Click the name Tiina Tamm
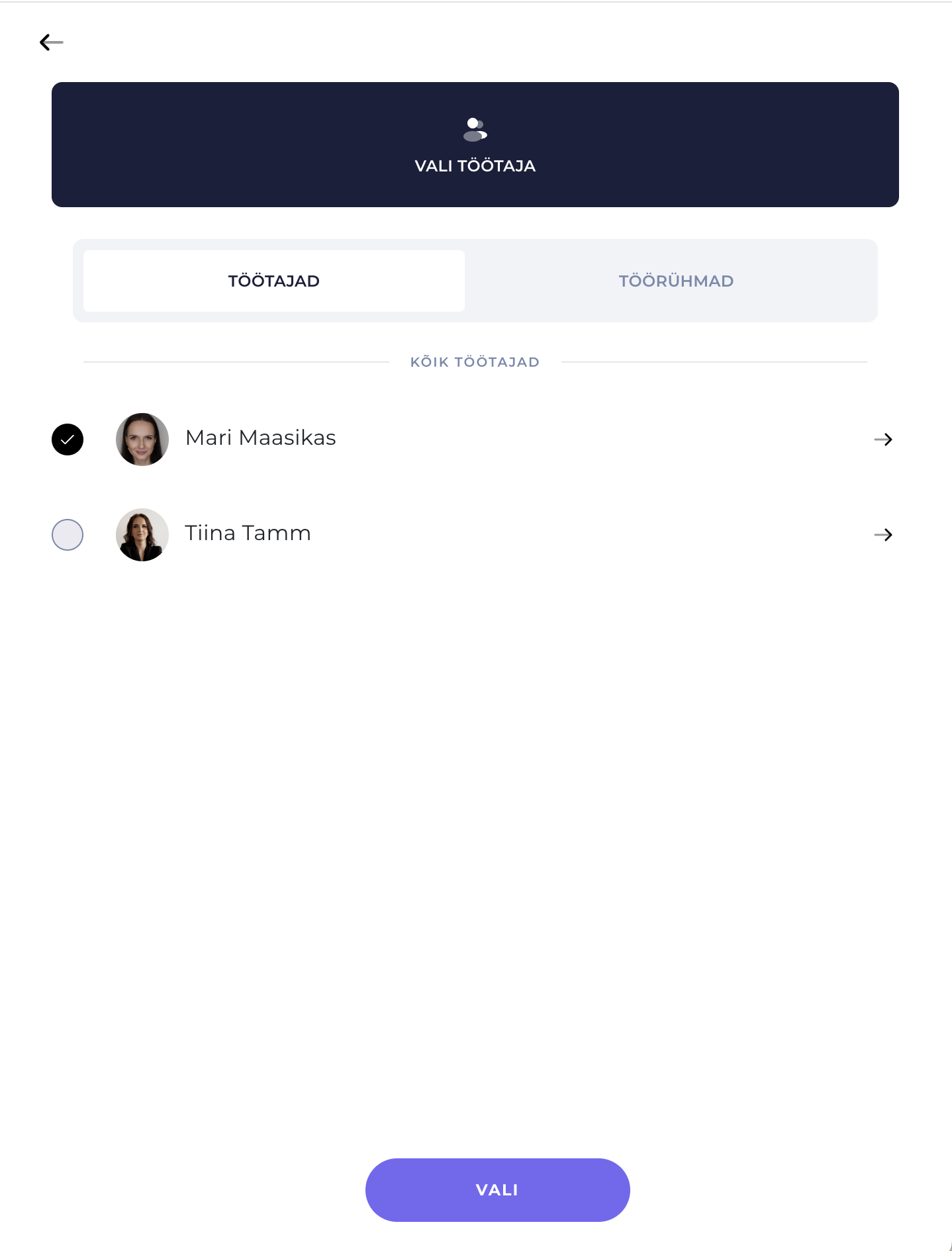This screenshot has height=1251, width=952. (248, 533)
